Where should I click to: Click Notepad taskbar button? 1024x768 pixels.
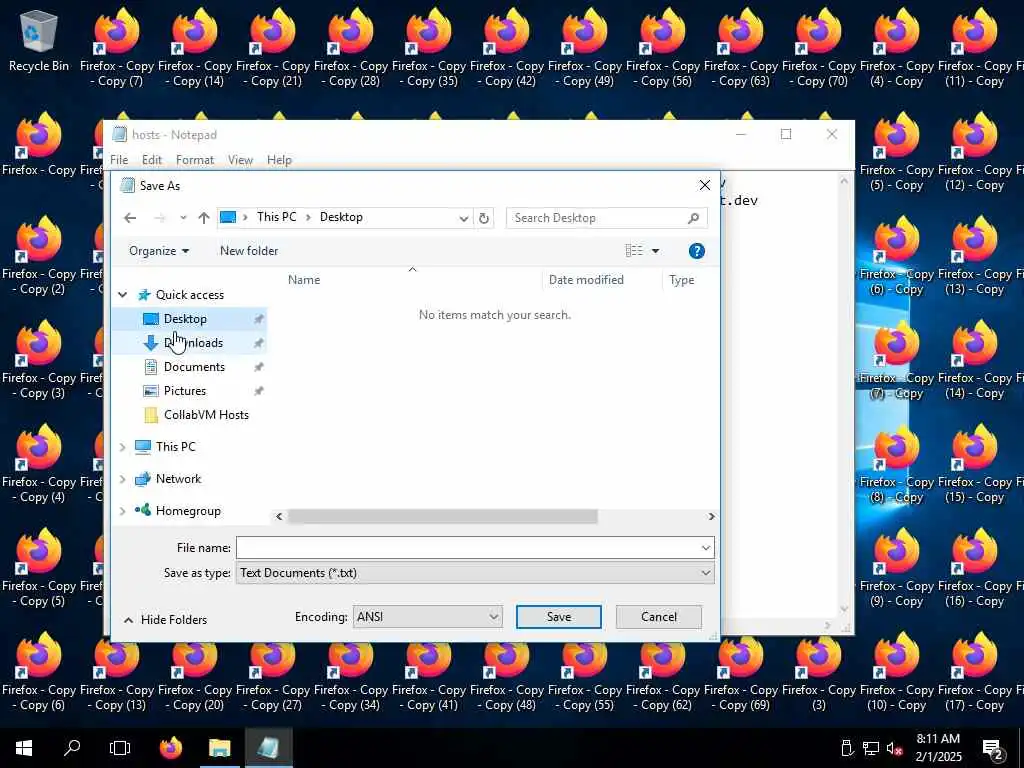point(268,748)
